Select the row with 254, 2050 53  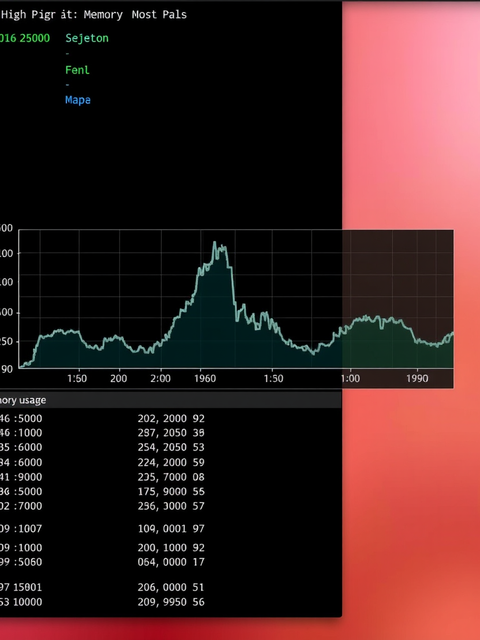(x=171, y=447)
